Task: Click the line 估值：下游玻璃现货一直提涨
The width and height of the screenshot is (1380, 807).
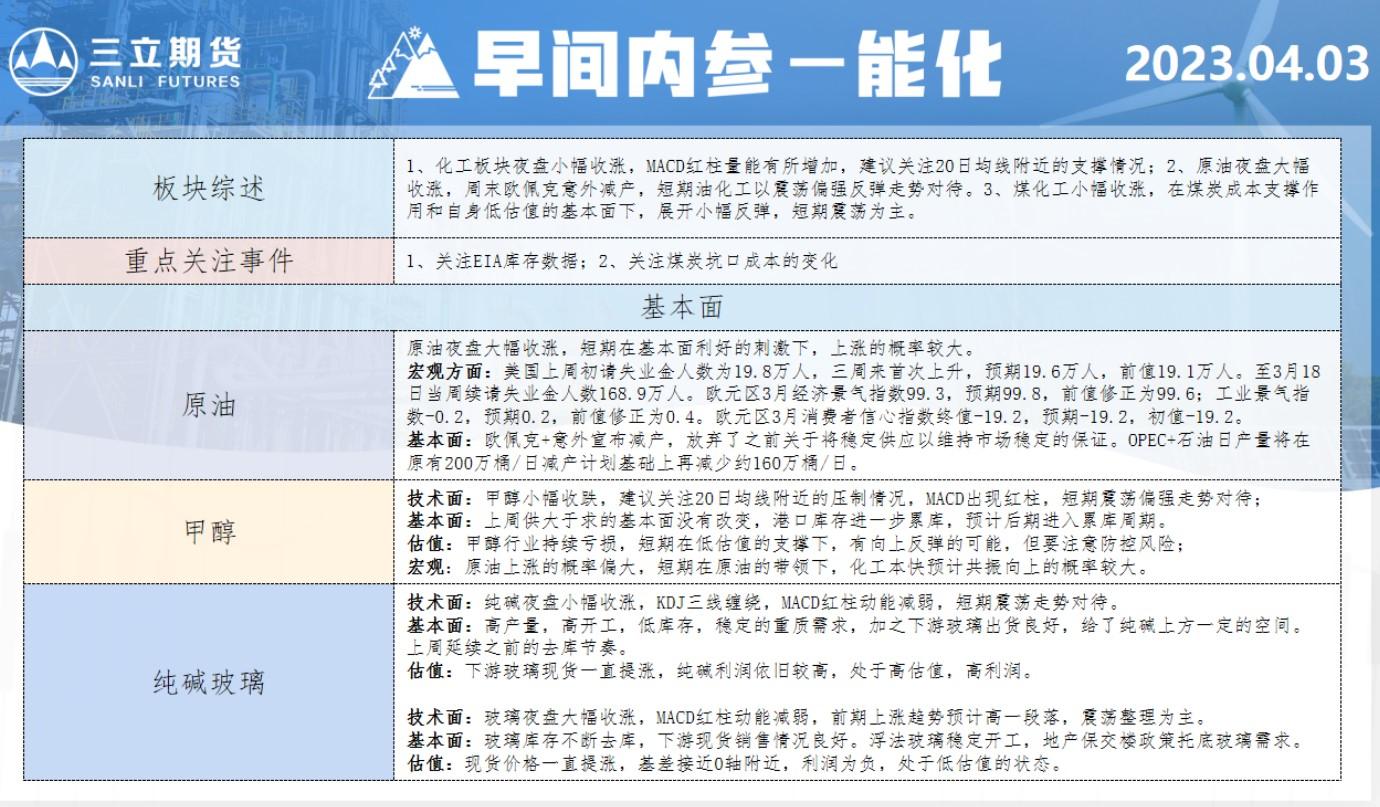Action: coord(721,671)
